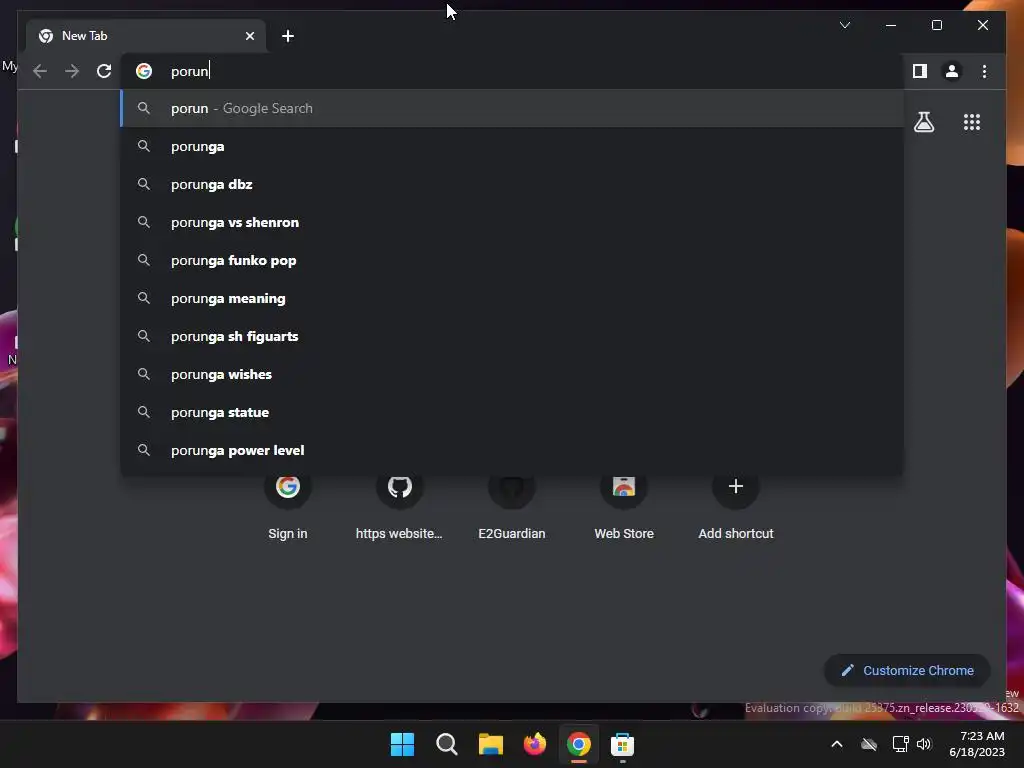Choose the 'porunga statue' suggestion
Viewport: 1024px width, 768px height.
512,412
